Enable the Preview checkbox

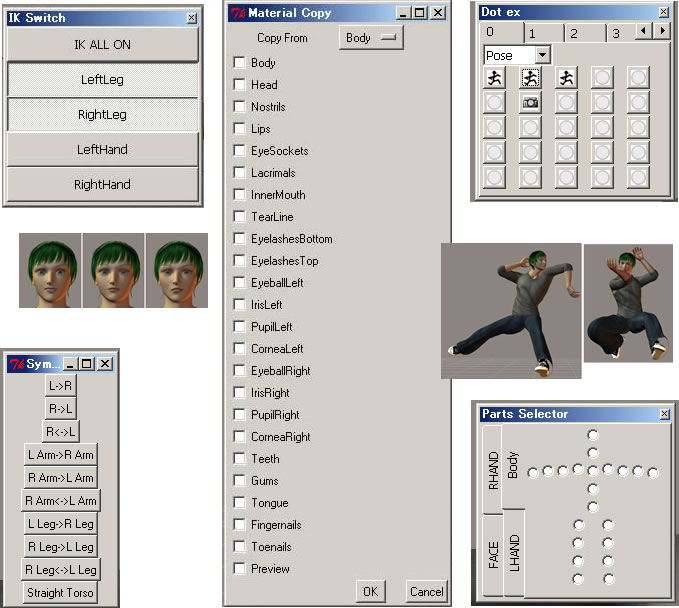pos(239,568)
